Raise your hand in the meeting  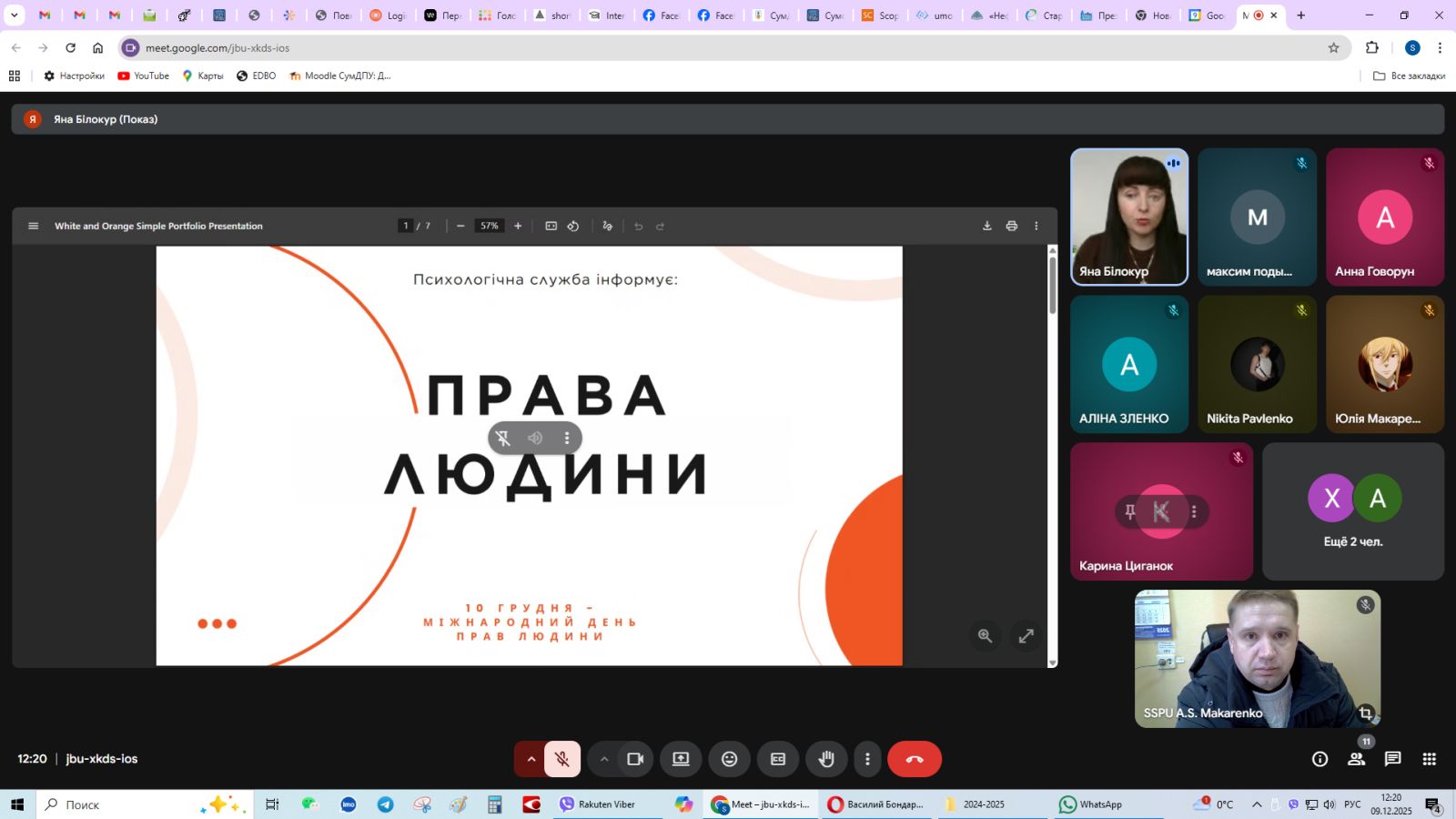[826, 759]
